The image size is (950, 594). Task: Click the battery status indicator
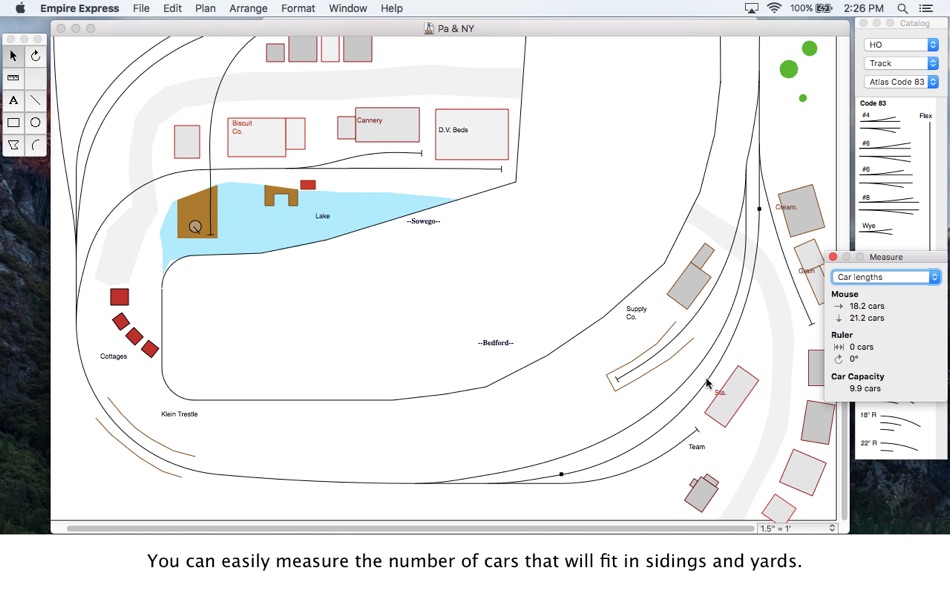pos(811,8)
